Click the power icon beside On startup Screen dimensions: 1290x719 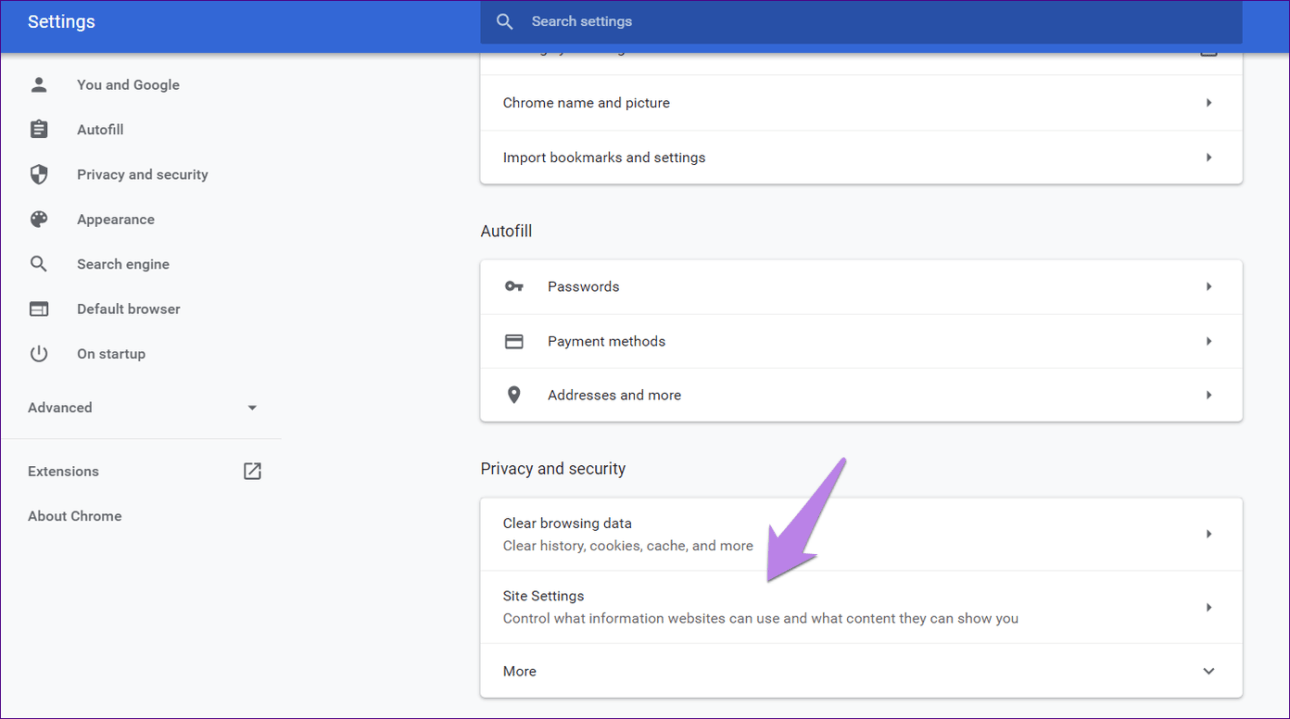click(39, 354)
